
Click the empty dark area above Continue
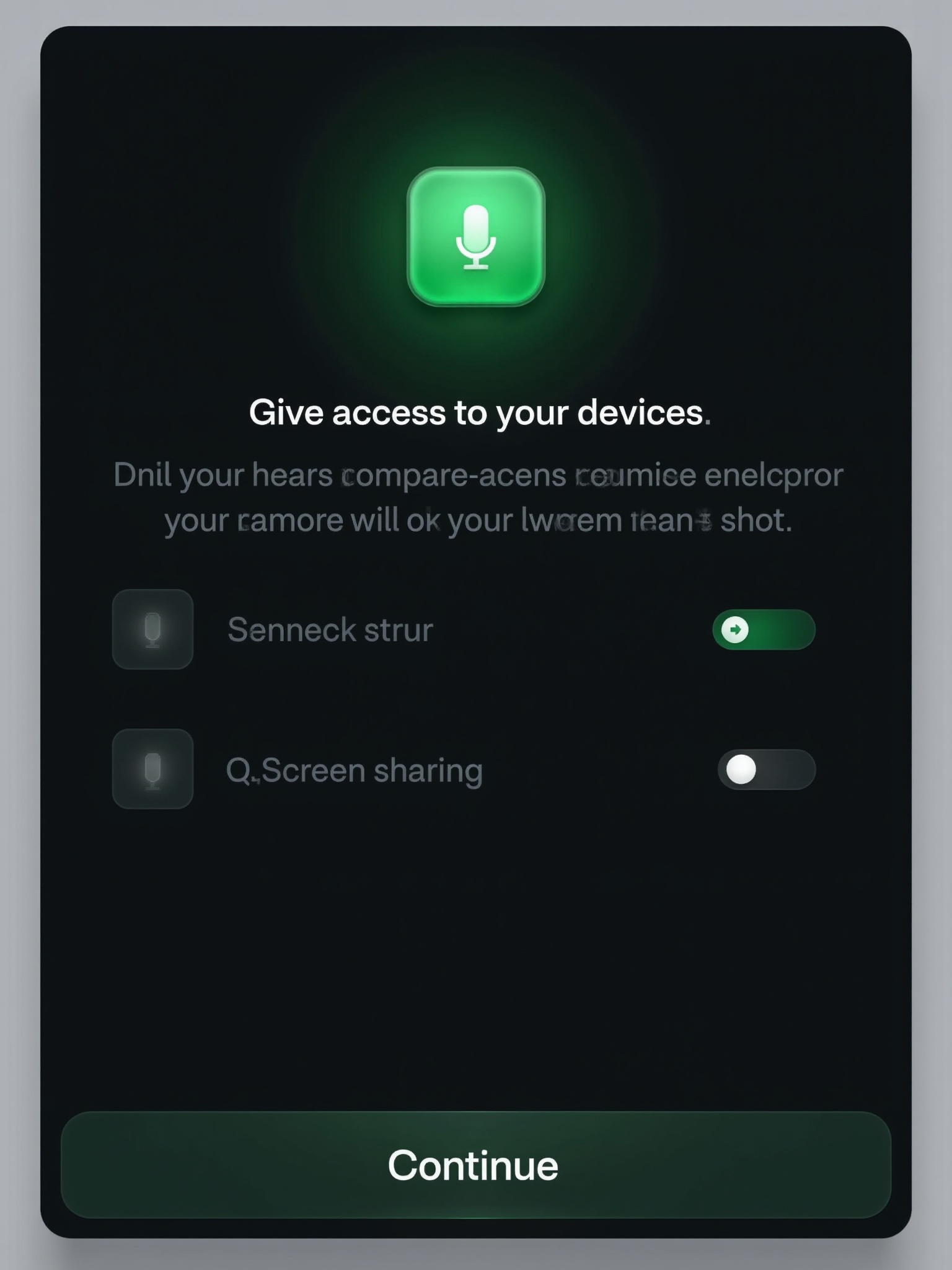click(475, 961)
